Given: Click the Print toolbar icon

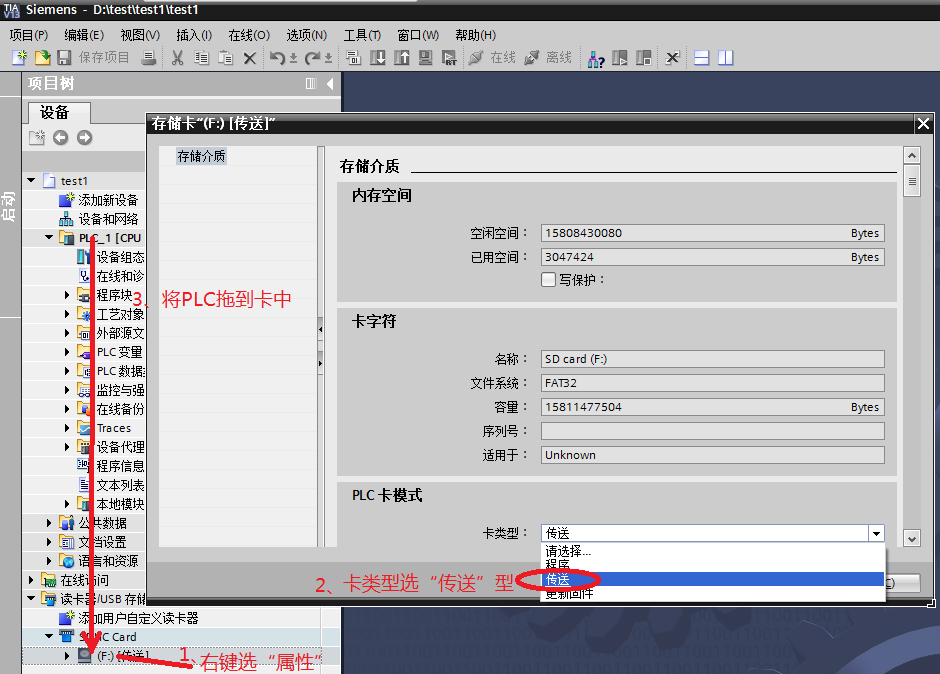Looking at the screenshot, I should tap(149, 58).
